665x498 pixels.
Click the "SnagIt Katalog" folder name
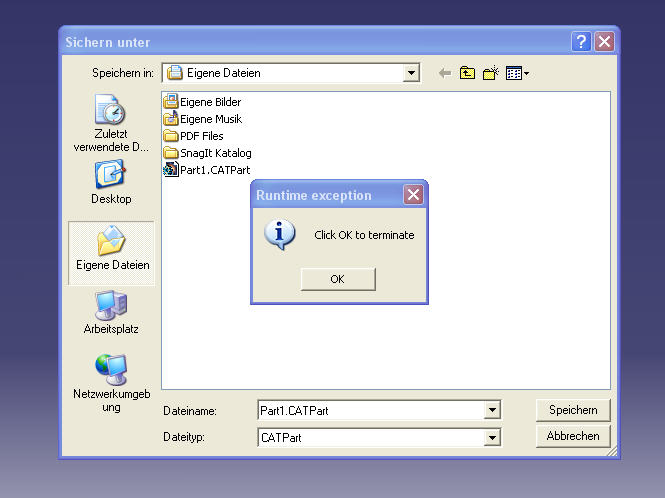[216, 153]
